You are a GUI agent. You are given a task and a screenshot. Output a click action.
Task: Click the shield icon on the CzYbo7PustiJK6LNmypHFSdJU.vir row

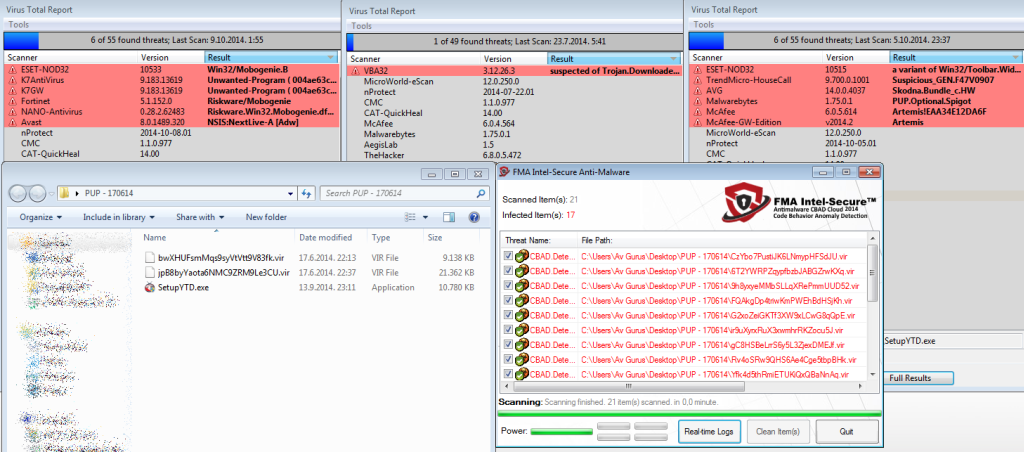pos(521,256)
